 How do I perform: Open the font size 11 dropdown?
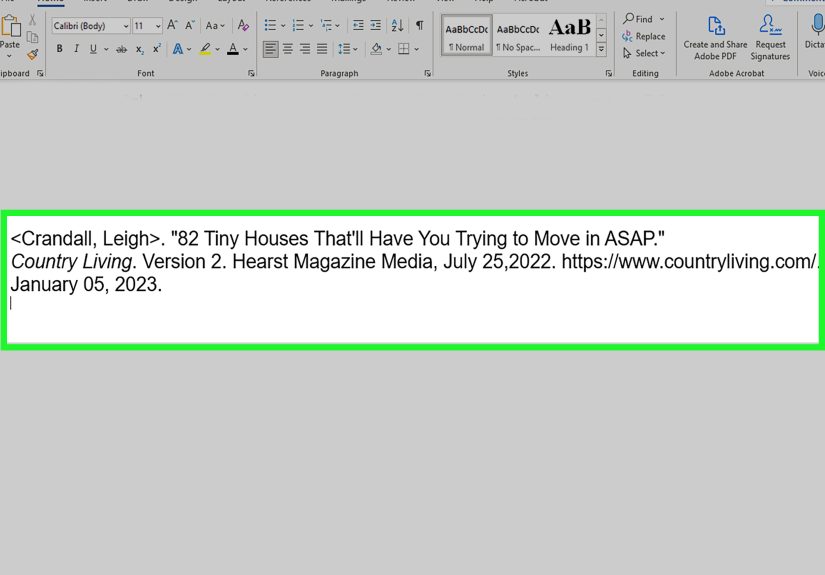point(158,26)
